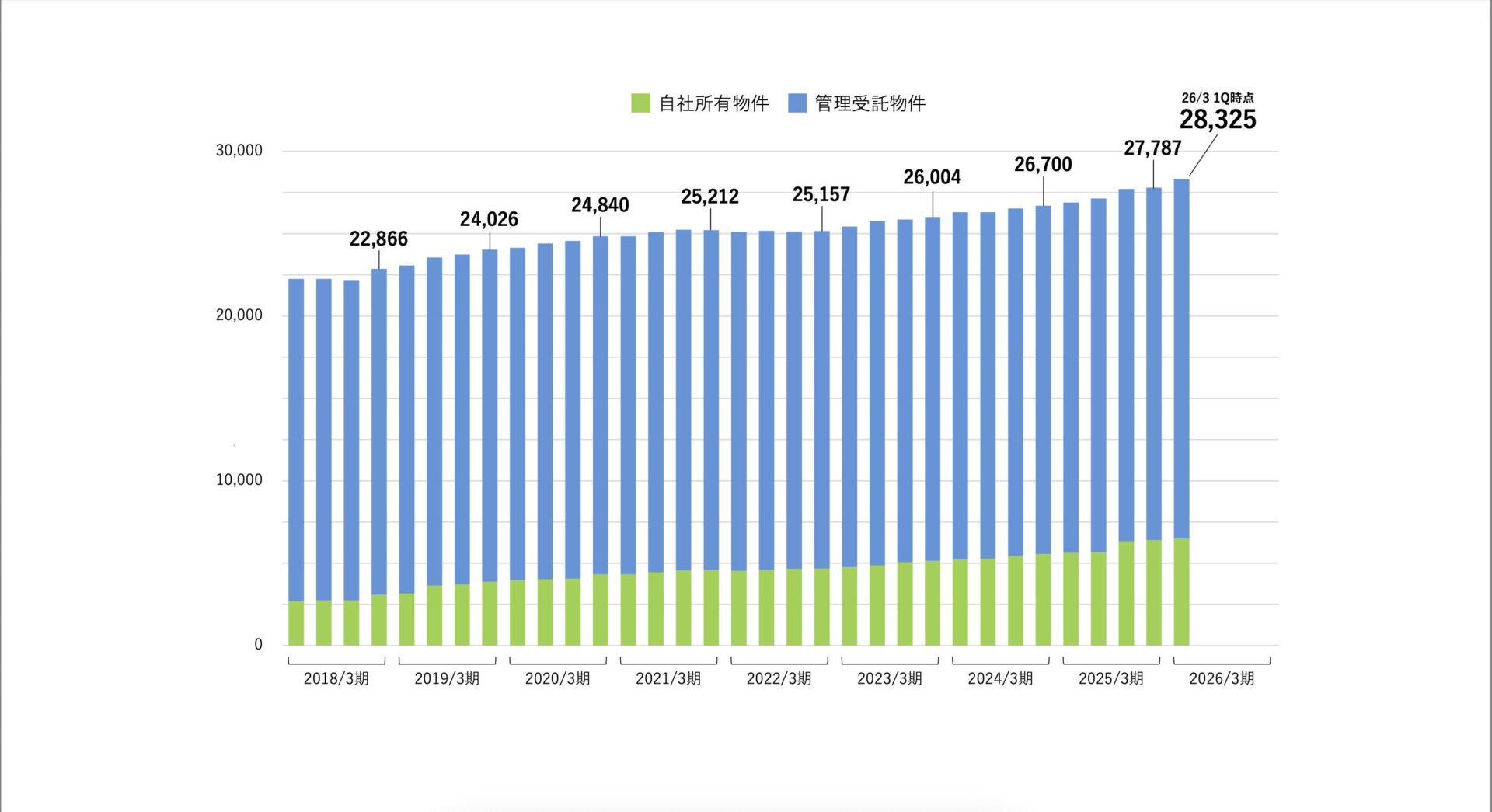Click the 2026/3期 x-axis label
This screenshot has height=812, width=1492.
click(1222, 678)
